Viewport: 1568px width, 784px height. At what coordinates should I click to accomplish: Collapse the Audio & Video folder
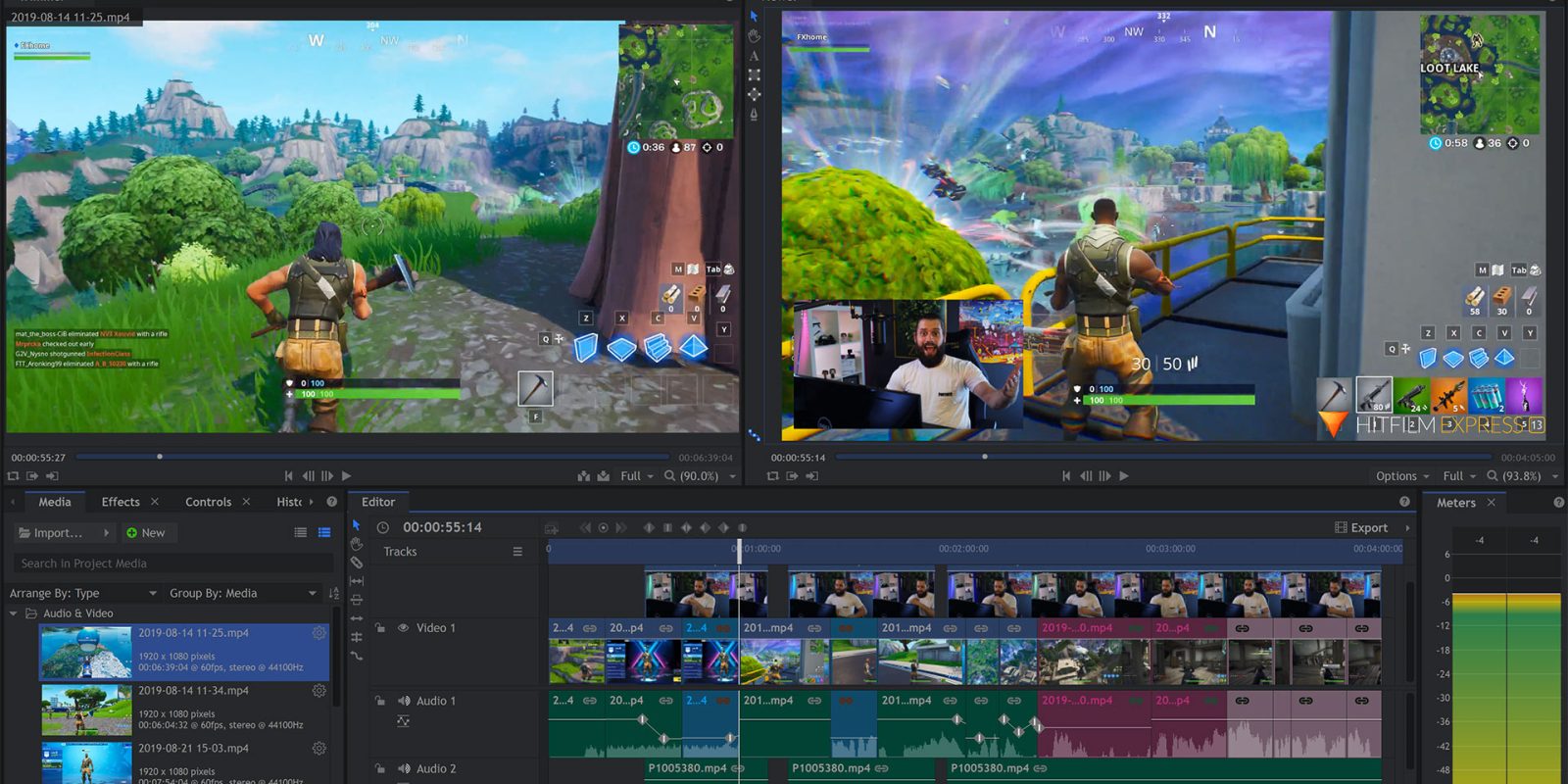14,613
